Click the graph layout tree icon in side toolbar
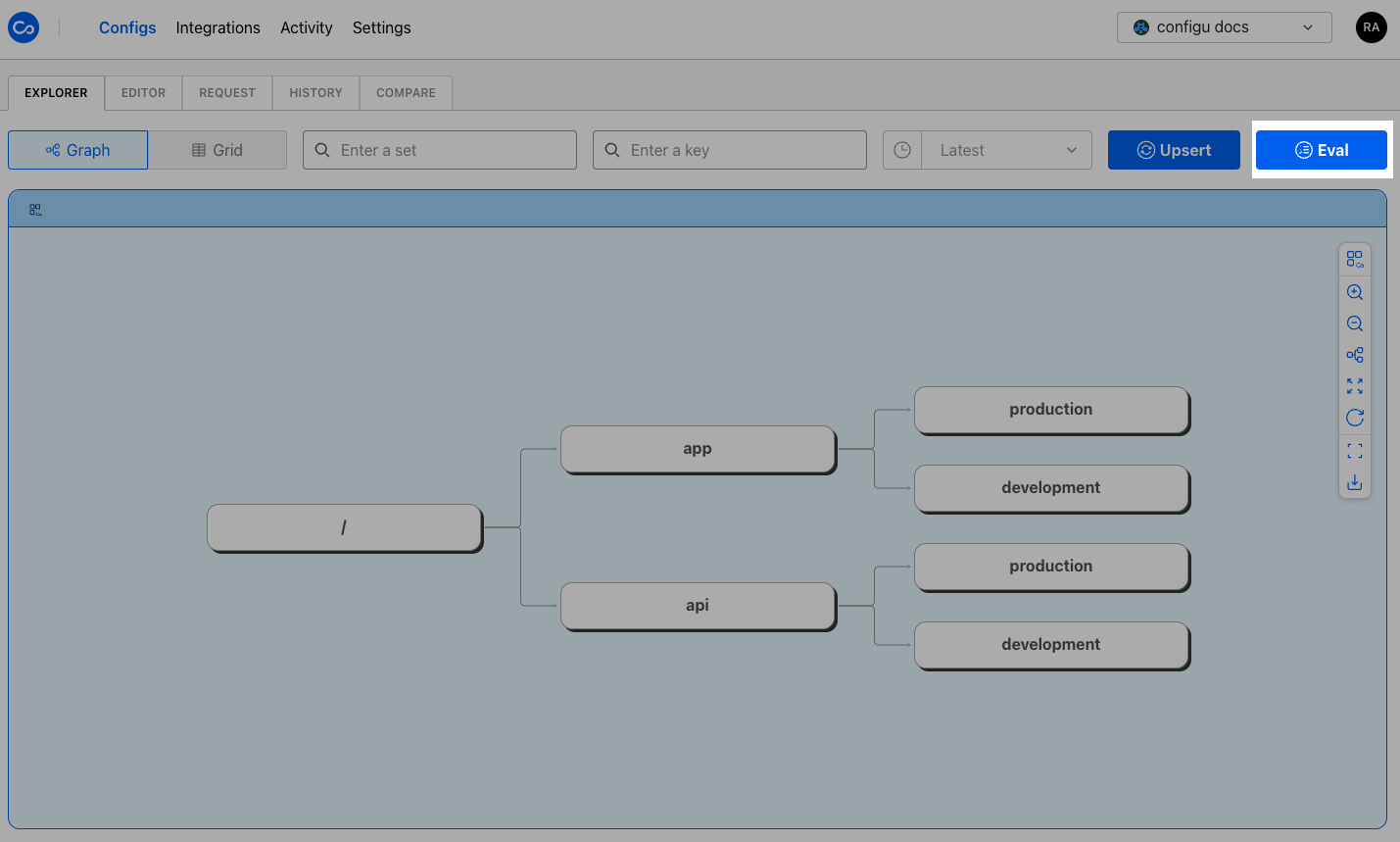 (x=1355, y=355)
